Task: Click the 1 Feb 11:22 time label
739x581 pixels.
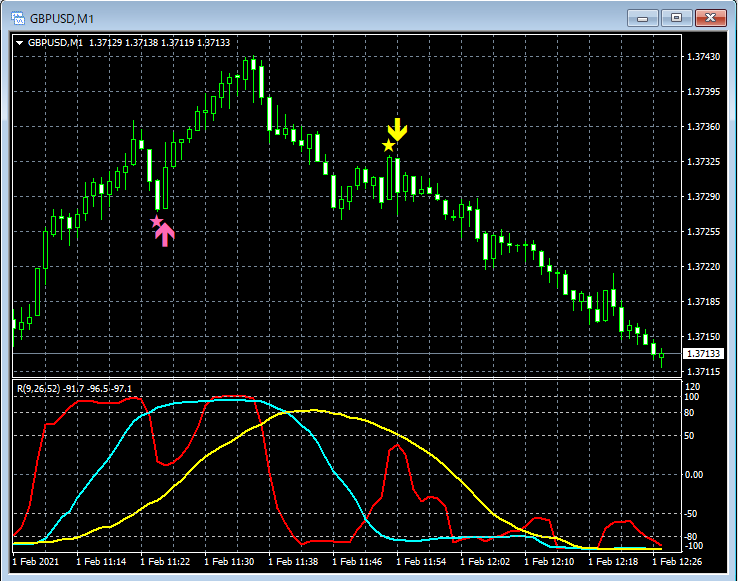Action: point(165,562)
